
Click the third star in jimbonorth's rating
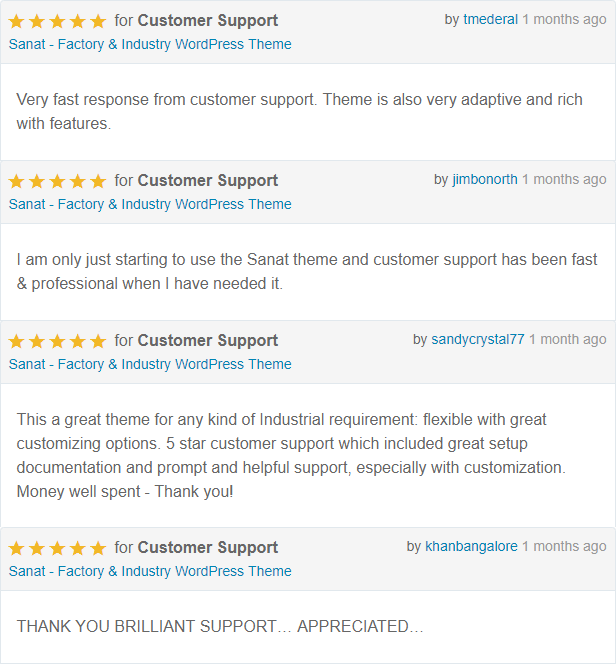57,181
